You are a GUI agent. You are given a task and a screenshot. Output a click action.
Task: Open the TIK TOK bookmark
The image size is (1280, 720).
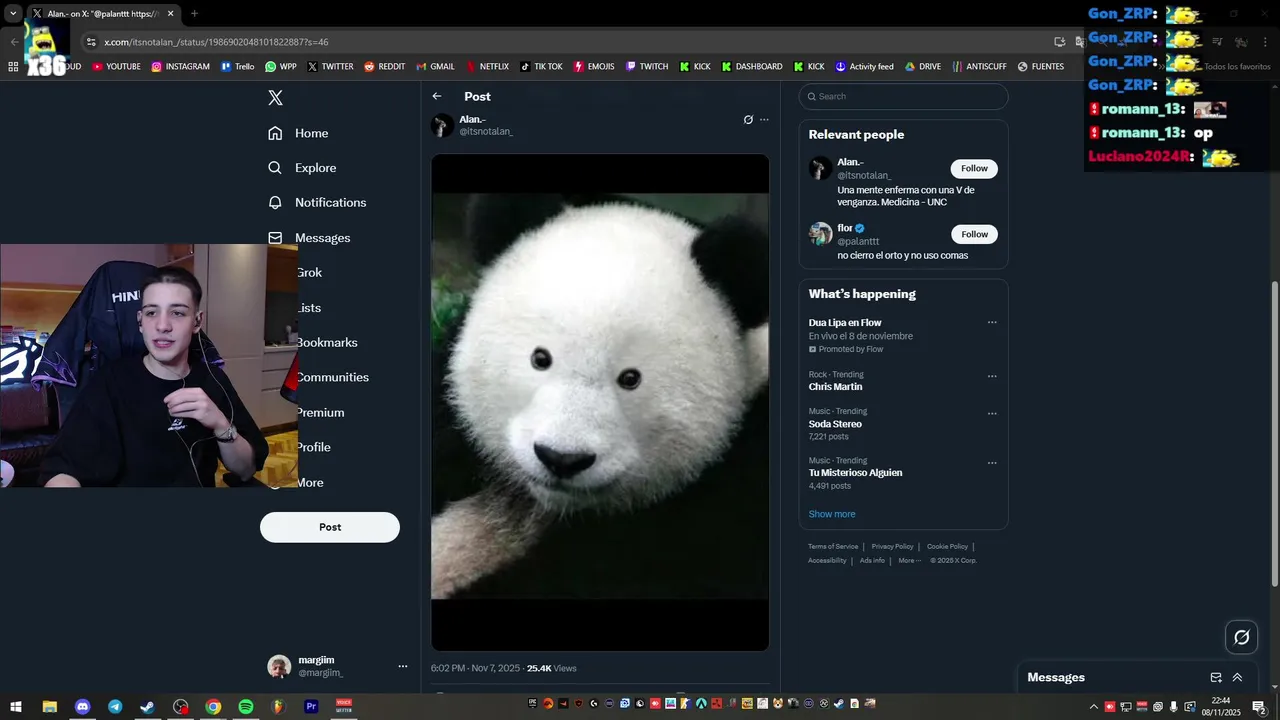click(x=541, y=67)
